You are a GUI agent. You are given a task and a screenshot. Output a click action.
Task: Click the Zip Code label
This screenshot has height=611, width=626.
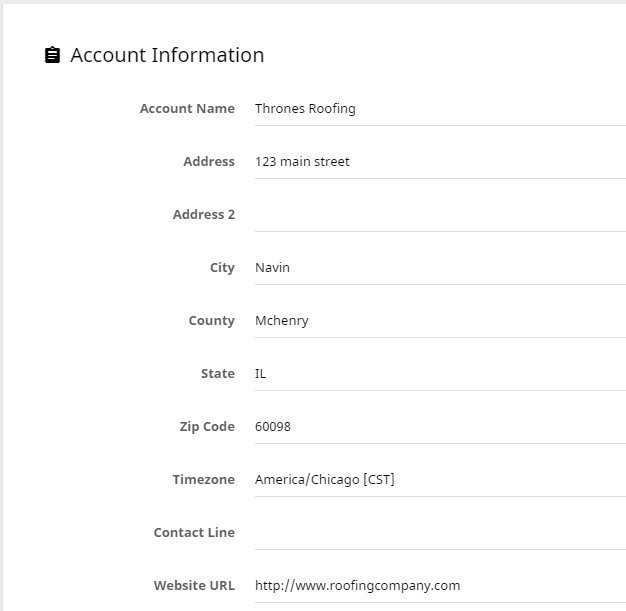click(207, 427)
